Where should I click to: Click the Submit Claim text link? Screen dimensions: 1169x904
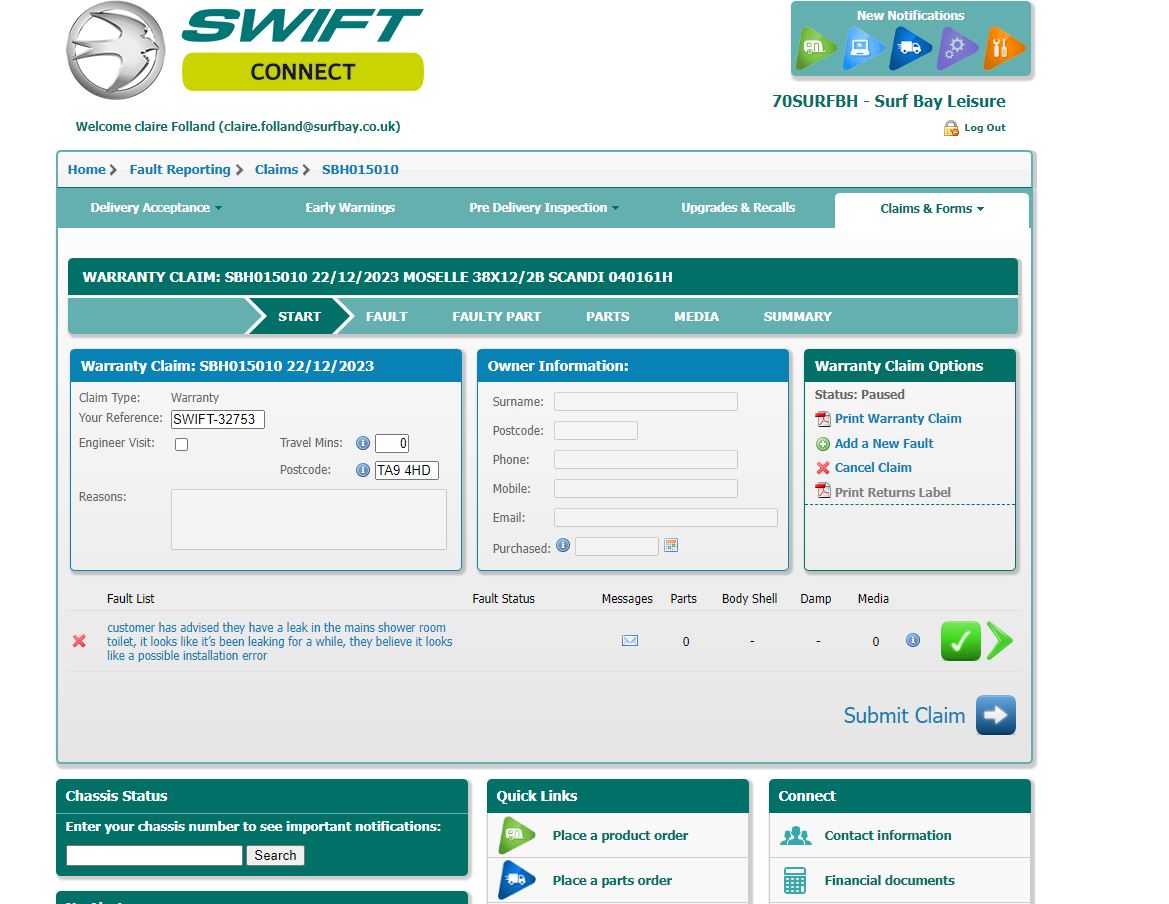(x=904, y=715)
